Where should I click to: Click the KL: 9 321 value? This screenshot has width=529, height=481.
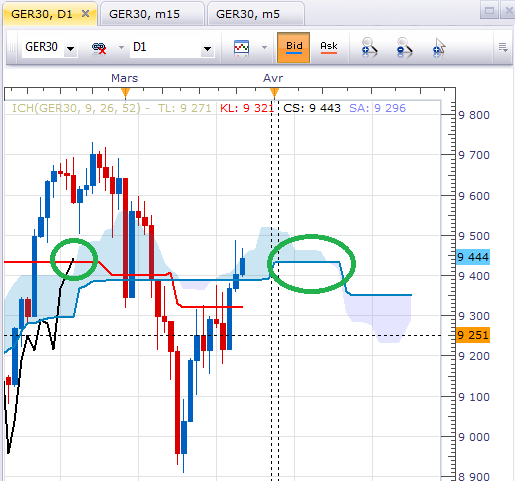pyautogui.click(x=247, y=108)
